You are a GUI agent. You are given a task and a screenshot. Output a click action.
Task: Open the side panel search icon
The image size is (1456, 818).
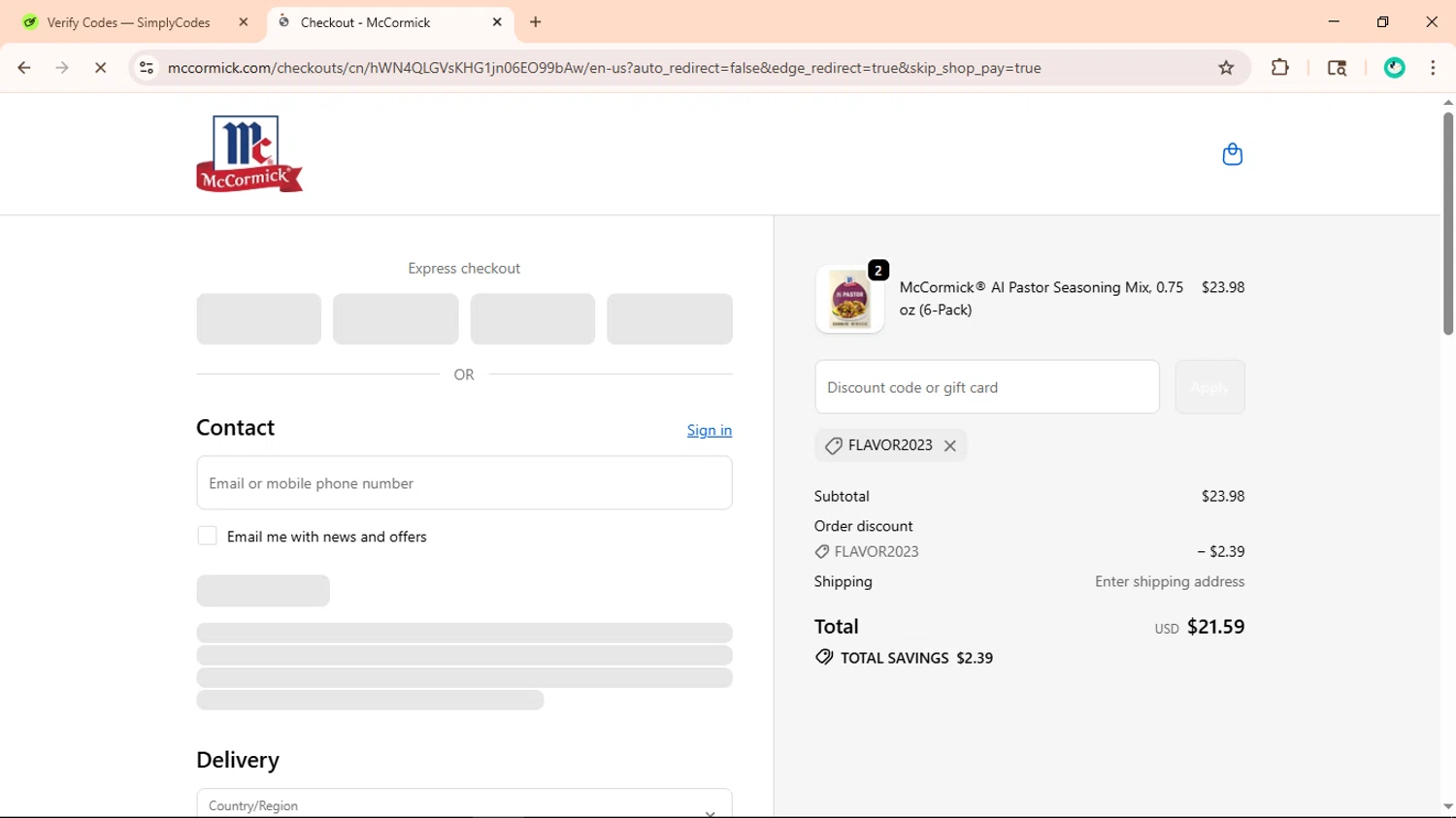coord(1337,68)
